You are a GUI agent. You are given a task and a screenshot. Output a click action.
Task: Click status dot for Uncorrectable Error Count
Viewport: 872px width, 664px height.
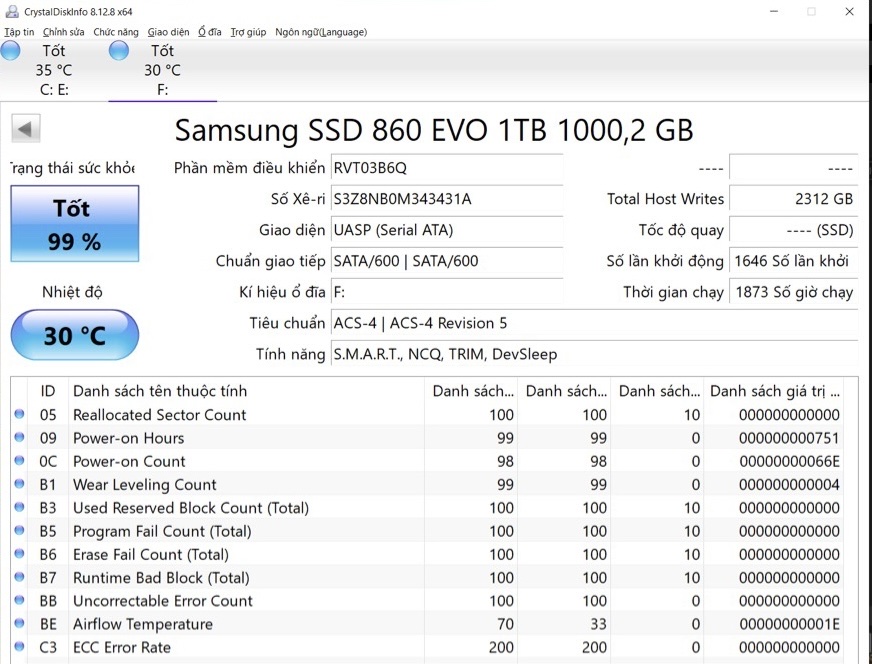coord(19,600)
